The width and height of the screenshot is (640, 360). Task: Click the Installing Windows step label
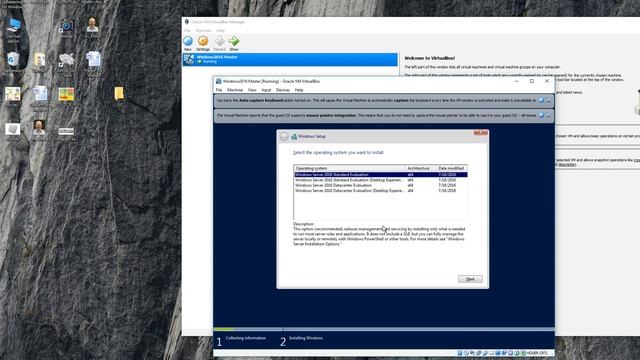click(306, 338)
